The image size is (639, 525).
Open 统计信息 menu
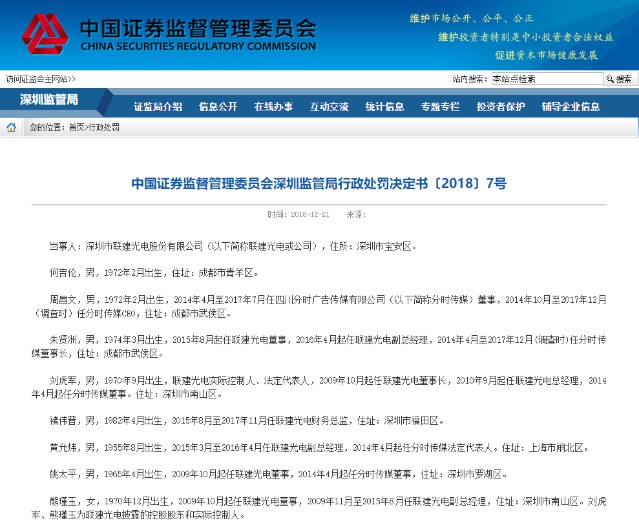[385, 107]
